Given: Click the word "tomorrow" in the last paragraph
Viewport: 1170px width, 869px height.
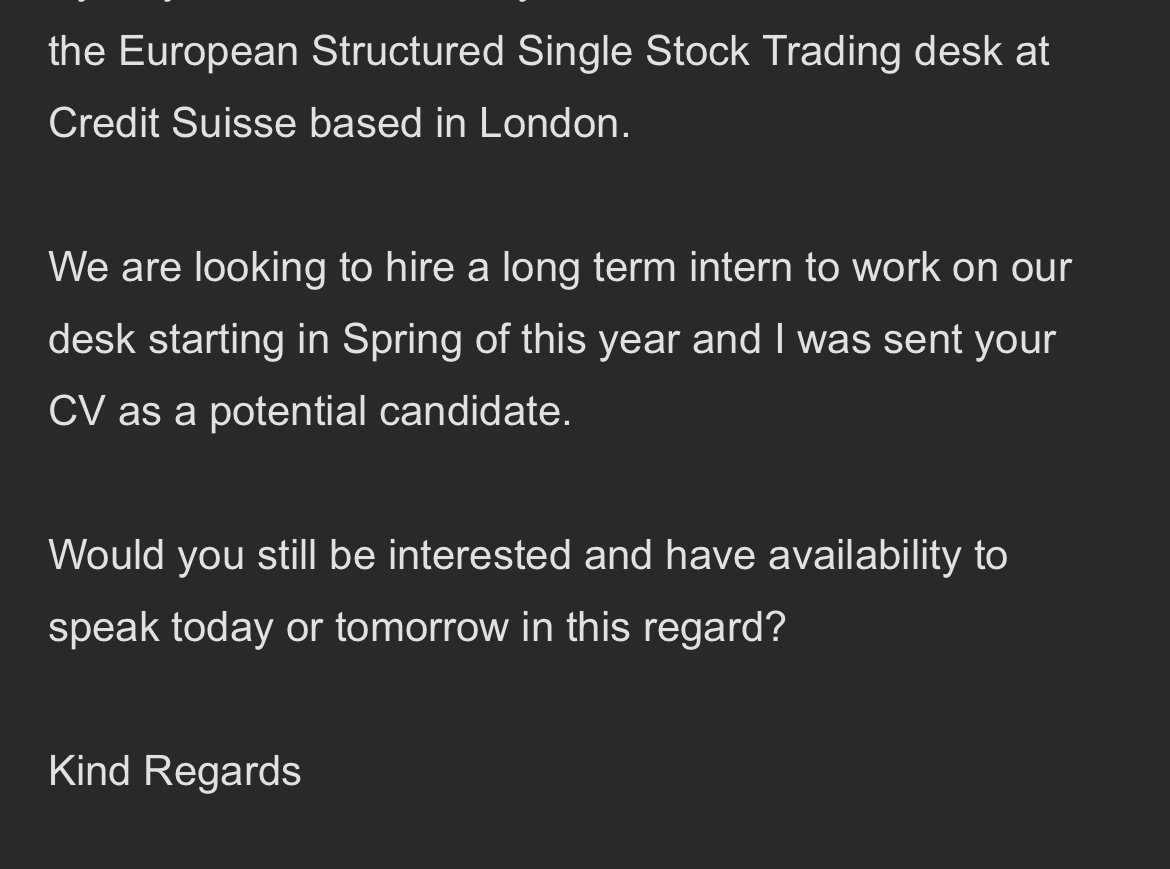Looking at the screenshot, I should pos(422,627).
